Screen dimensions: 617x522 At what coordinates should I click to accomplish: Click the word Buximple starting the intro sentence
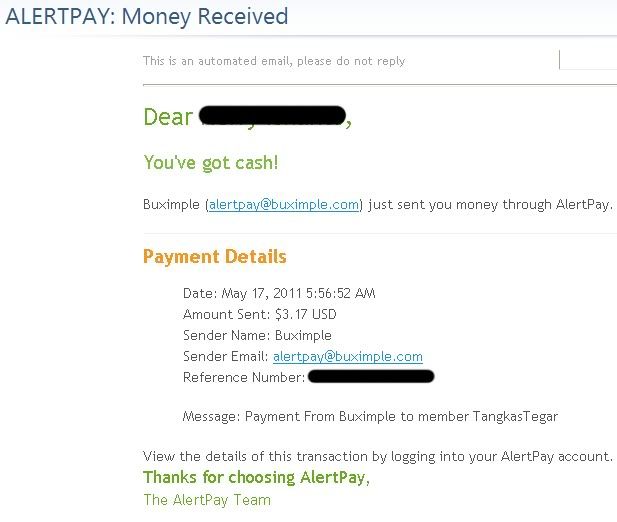tap(172, 205)
